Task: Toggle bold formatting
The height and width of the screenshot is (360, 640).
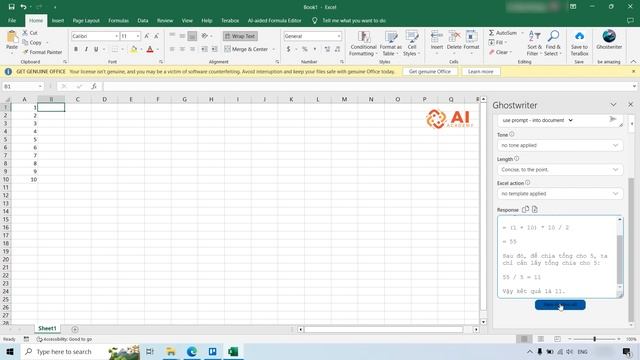Action: (x=76, y=49)
